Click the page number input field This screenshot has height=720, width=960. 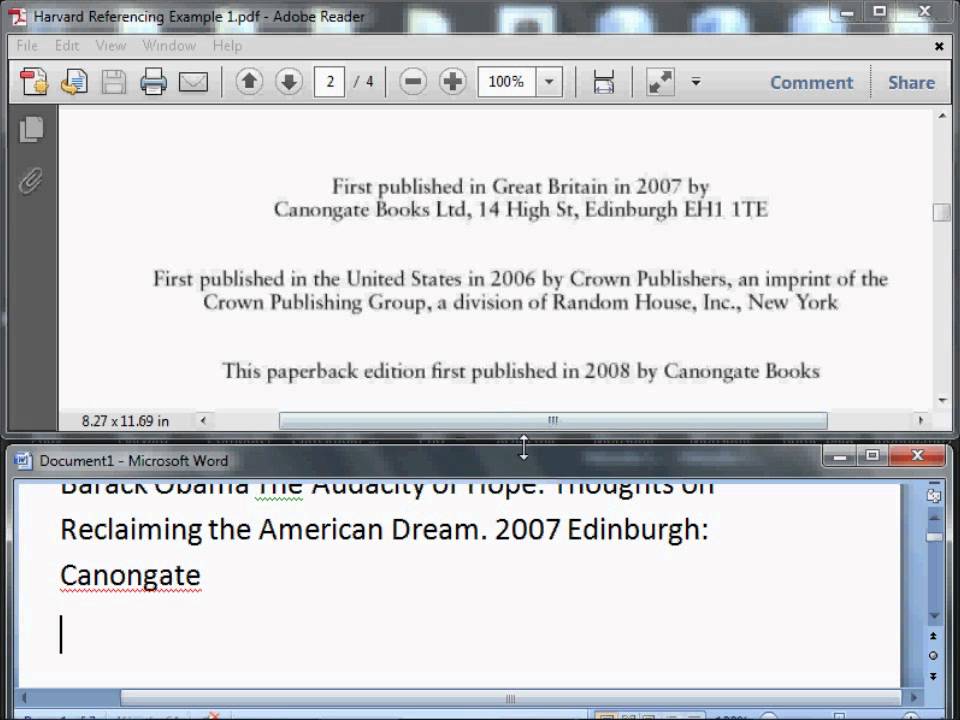click(x=329, y=81)
